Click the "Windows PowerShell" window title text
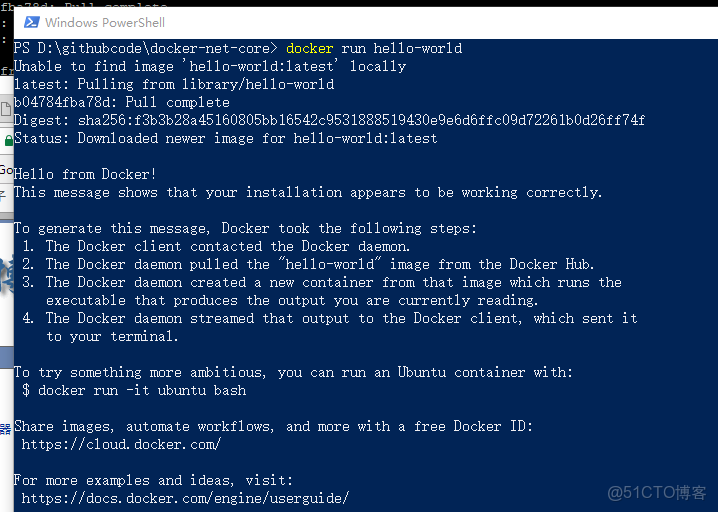Screen dimensions: 718x512 point(106,22)
